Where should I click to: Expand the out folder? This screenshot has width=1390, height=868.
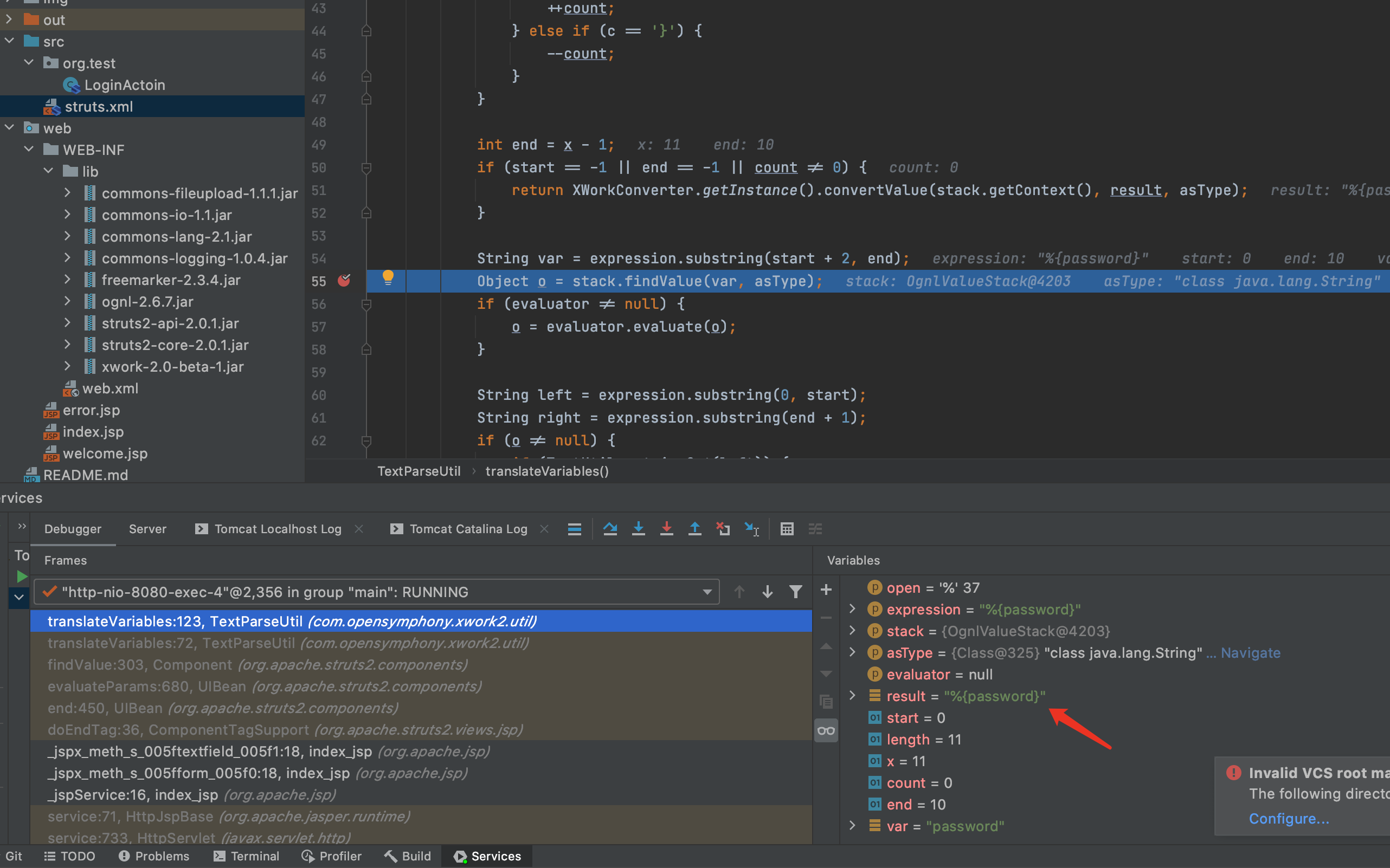(x=9, y=20)
